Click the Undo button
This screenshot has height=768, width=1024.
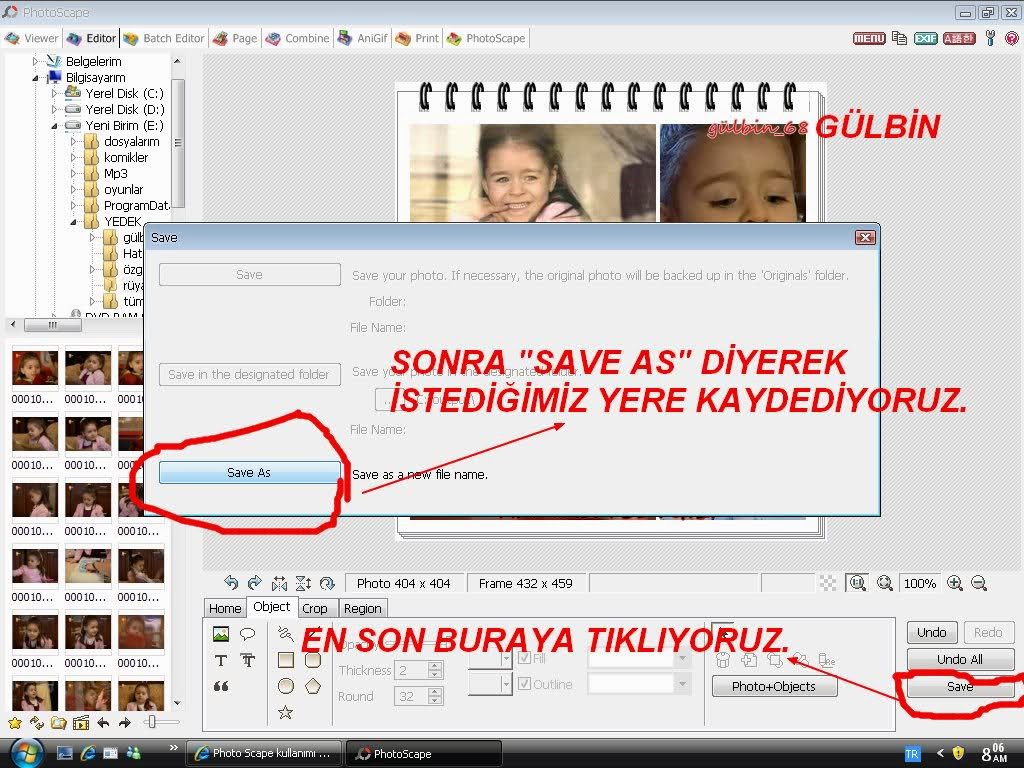932,632
